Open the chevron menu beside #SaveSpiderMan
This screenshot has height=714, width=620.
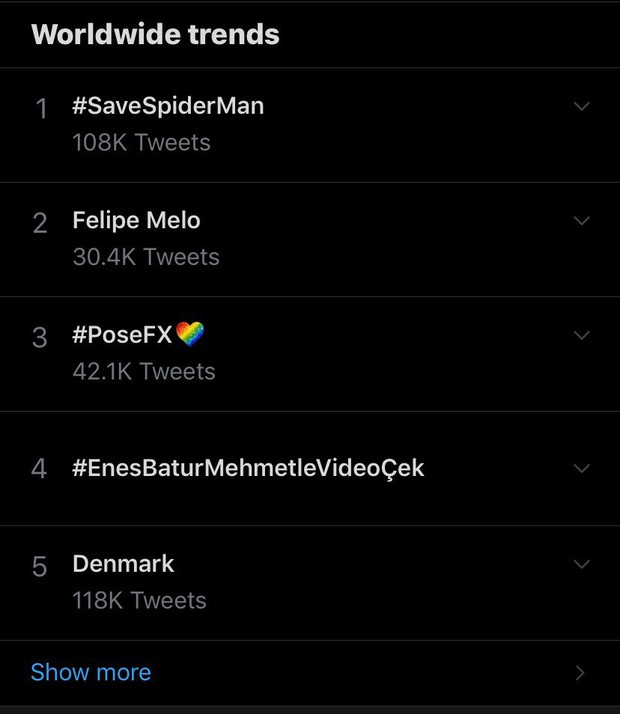pyautogui.click(x=581, y=106)
